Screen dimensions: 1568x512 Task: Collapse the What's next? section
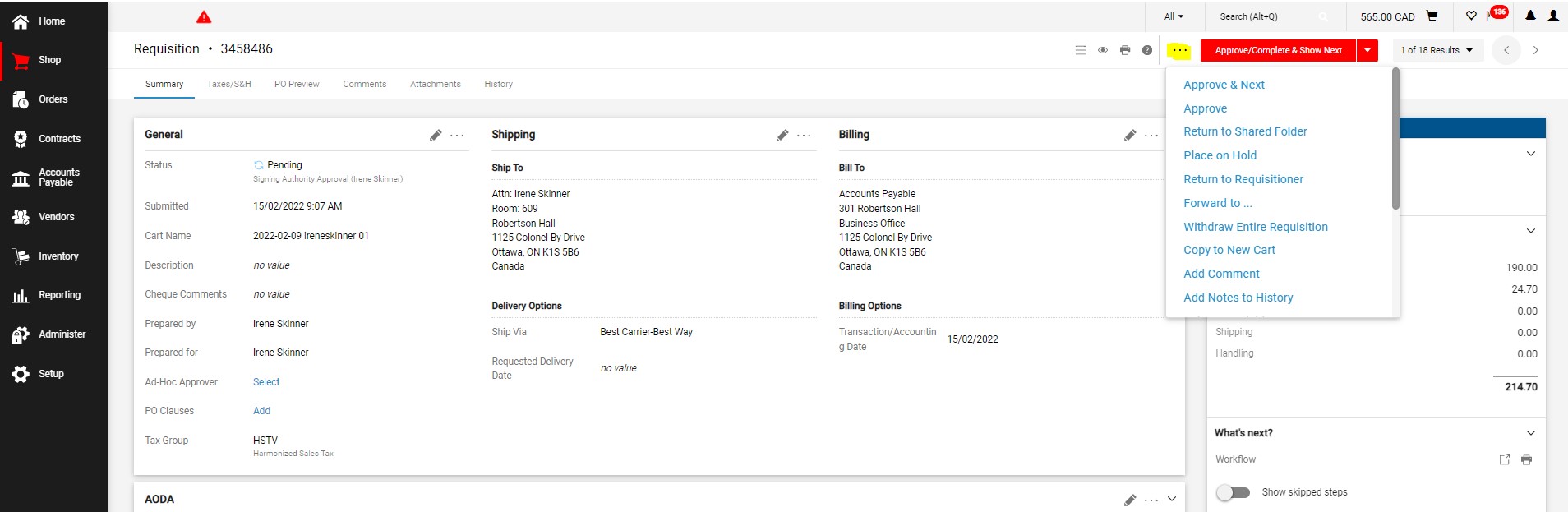tap(1530, 433)
